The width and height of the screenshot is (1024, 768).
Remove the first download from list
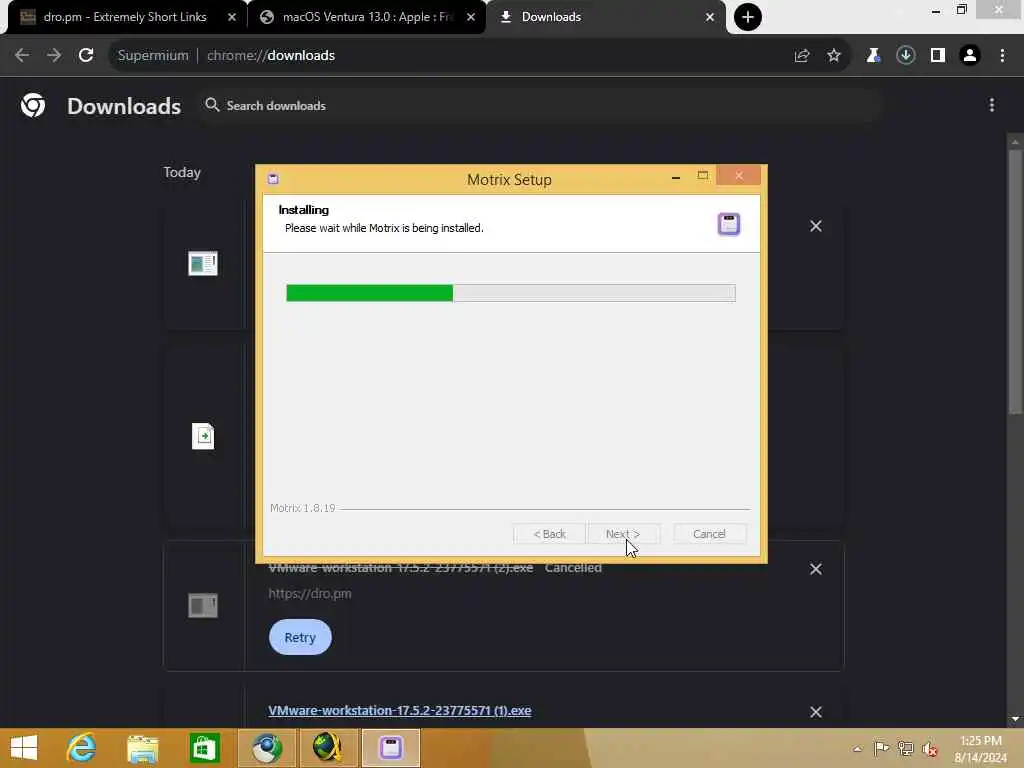pyautogui.click(x=816, y=226)
